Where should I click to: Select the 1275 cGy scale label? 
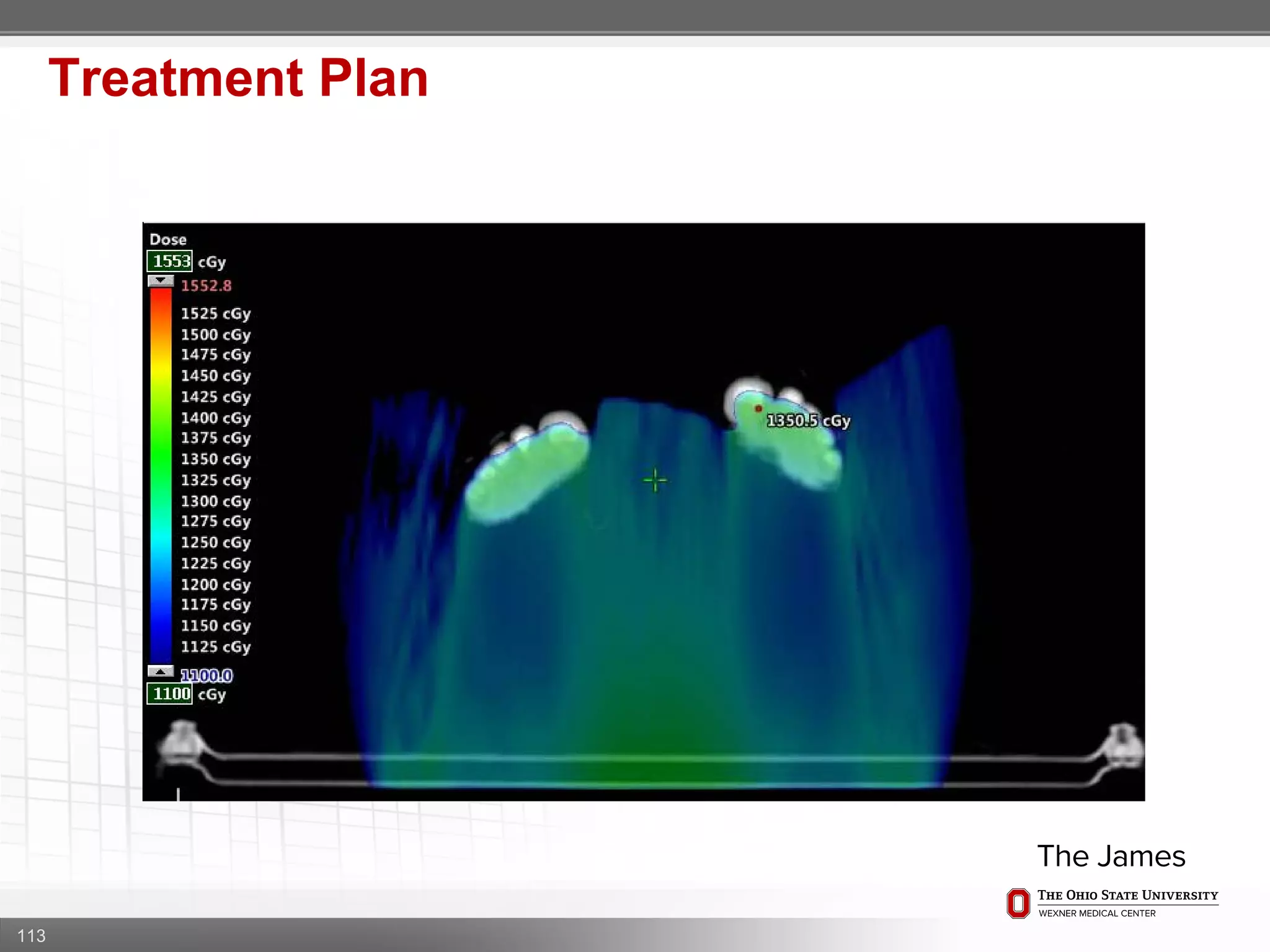pyautogui.click(x=216, y=521)
